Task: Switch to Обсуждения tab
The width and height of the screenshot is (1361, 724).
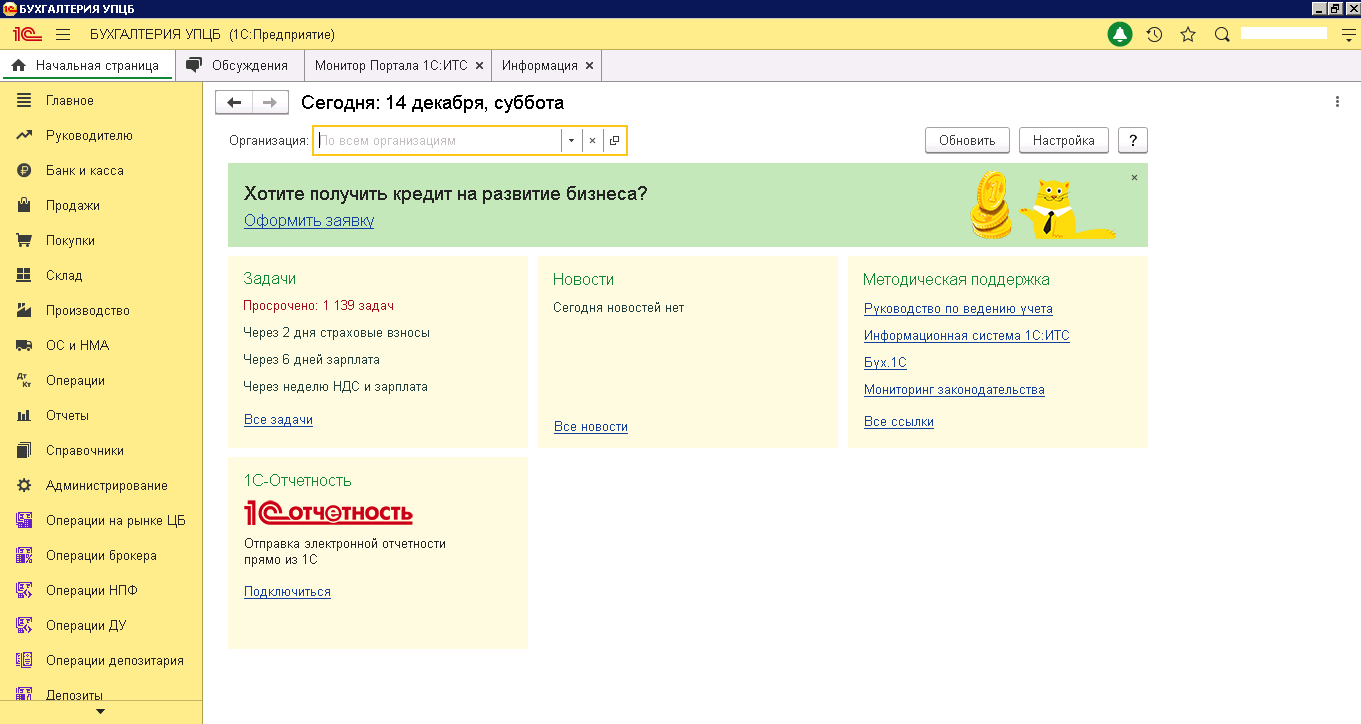Action: pos(238,65)
